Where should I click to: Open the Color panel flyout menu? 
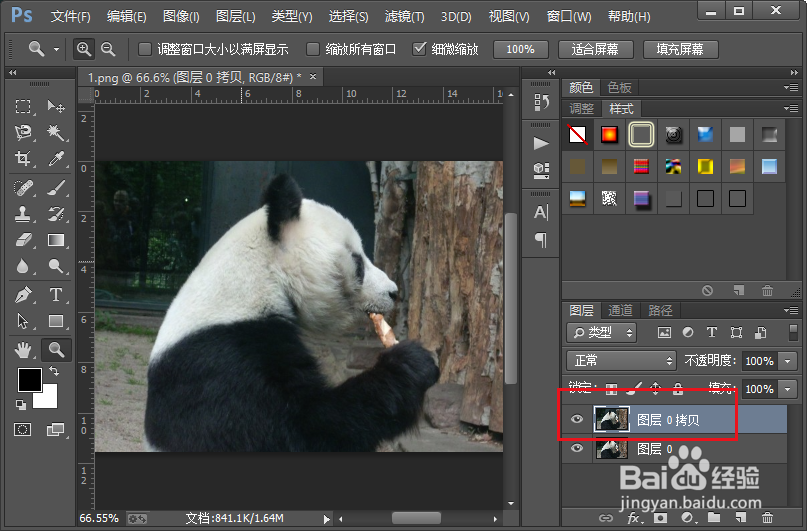[x=791, y=87]
